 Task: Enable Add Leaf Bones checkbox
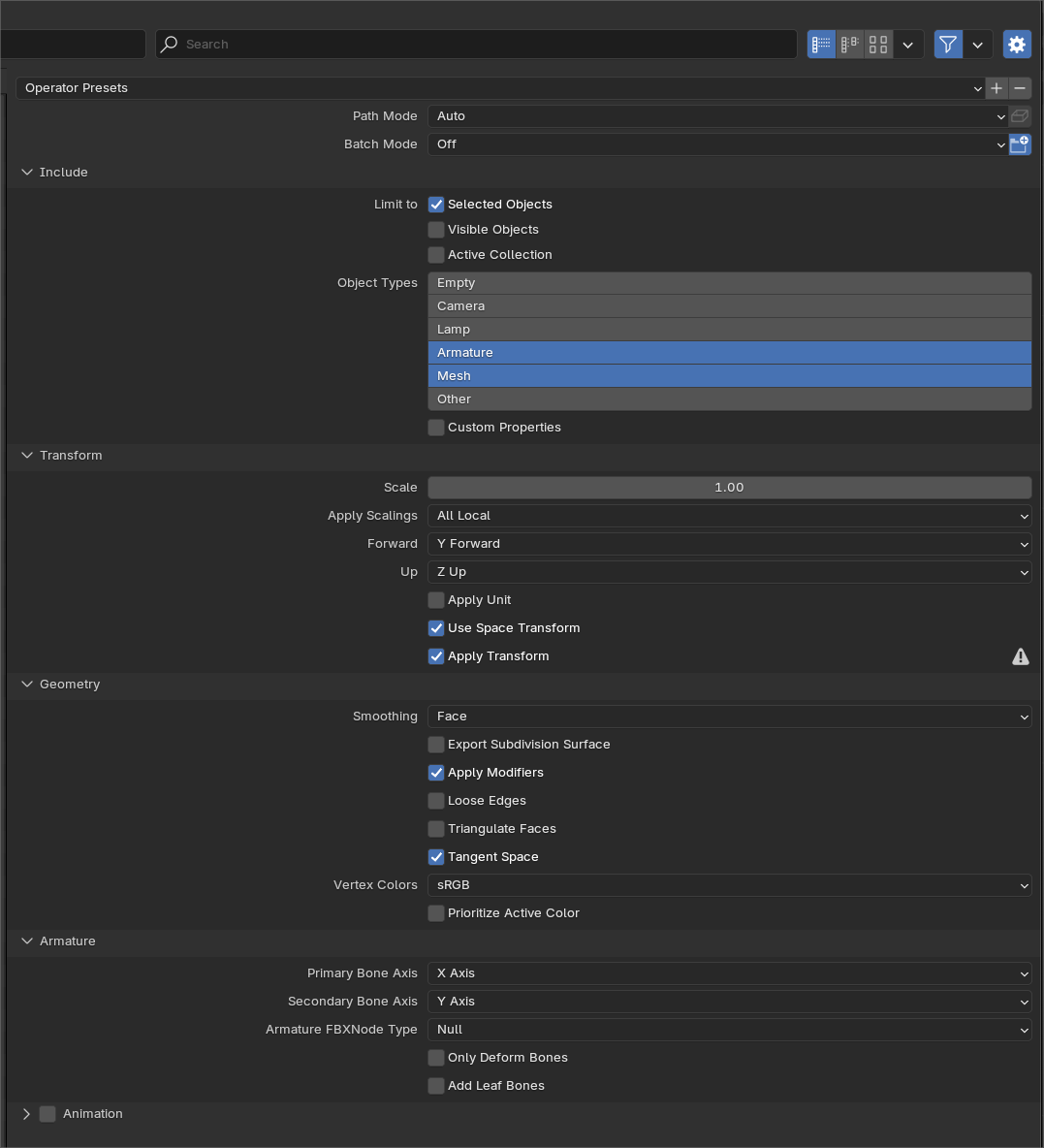[x=436, y=1086]
